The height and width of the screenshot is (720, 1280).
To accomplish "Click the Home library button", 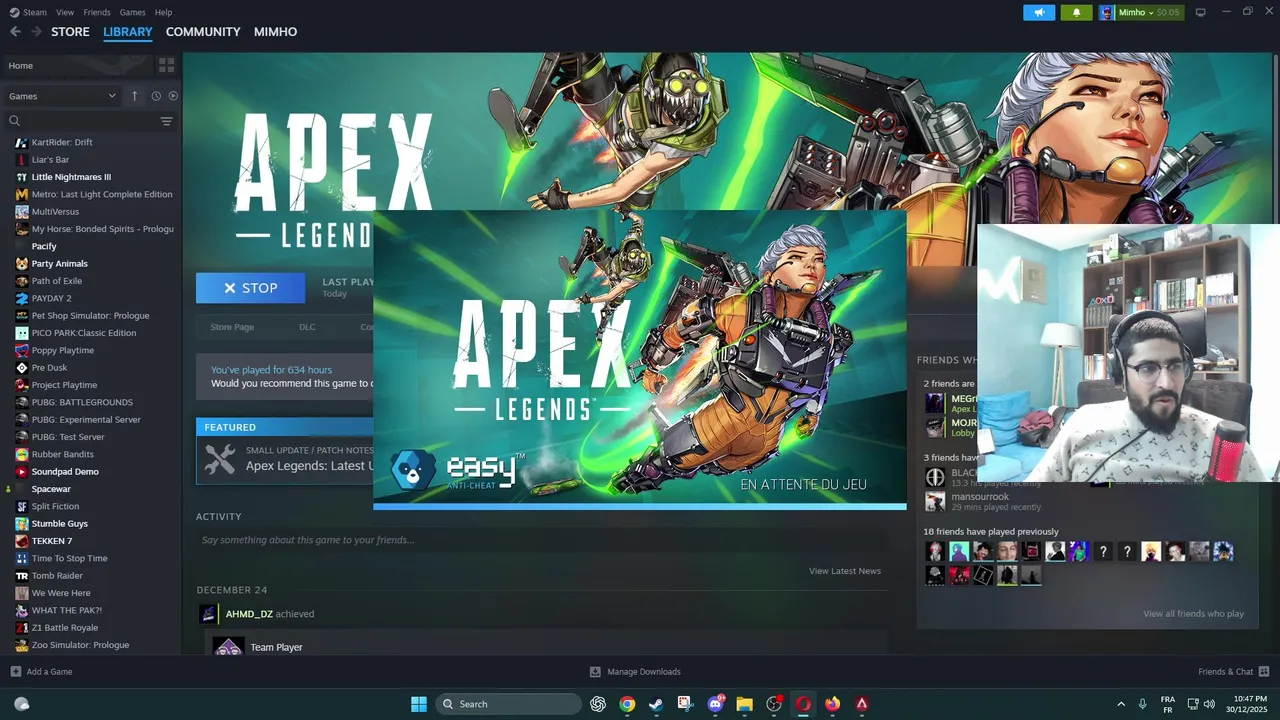I will [76, 65].
